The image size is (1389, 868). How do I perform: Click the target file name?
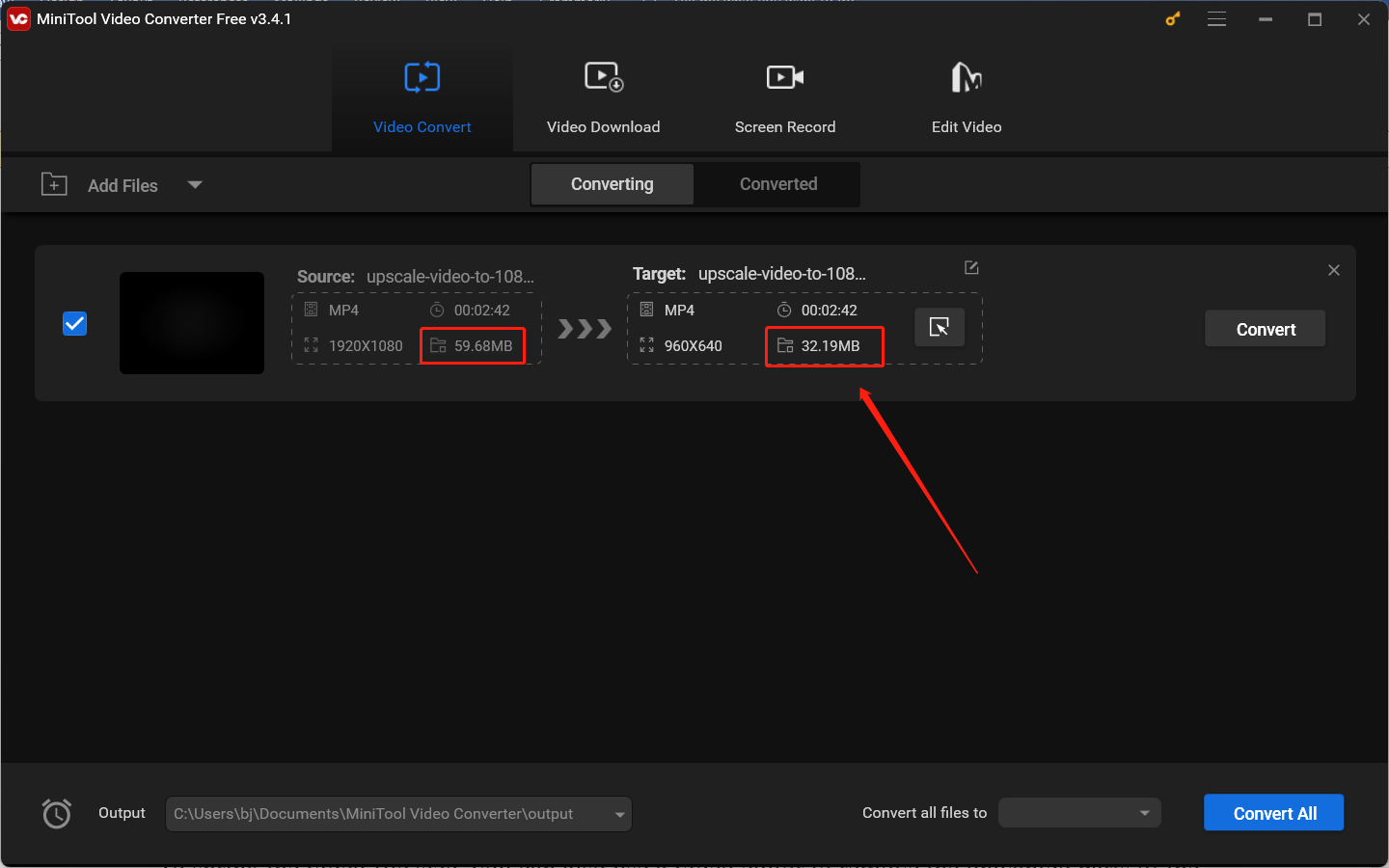pos(782,274)
